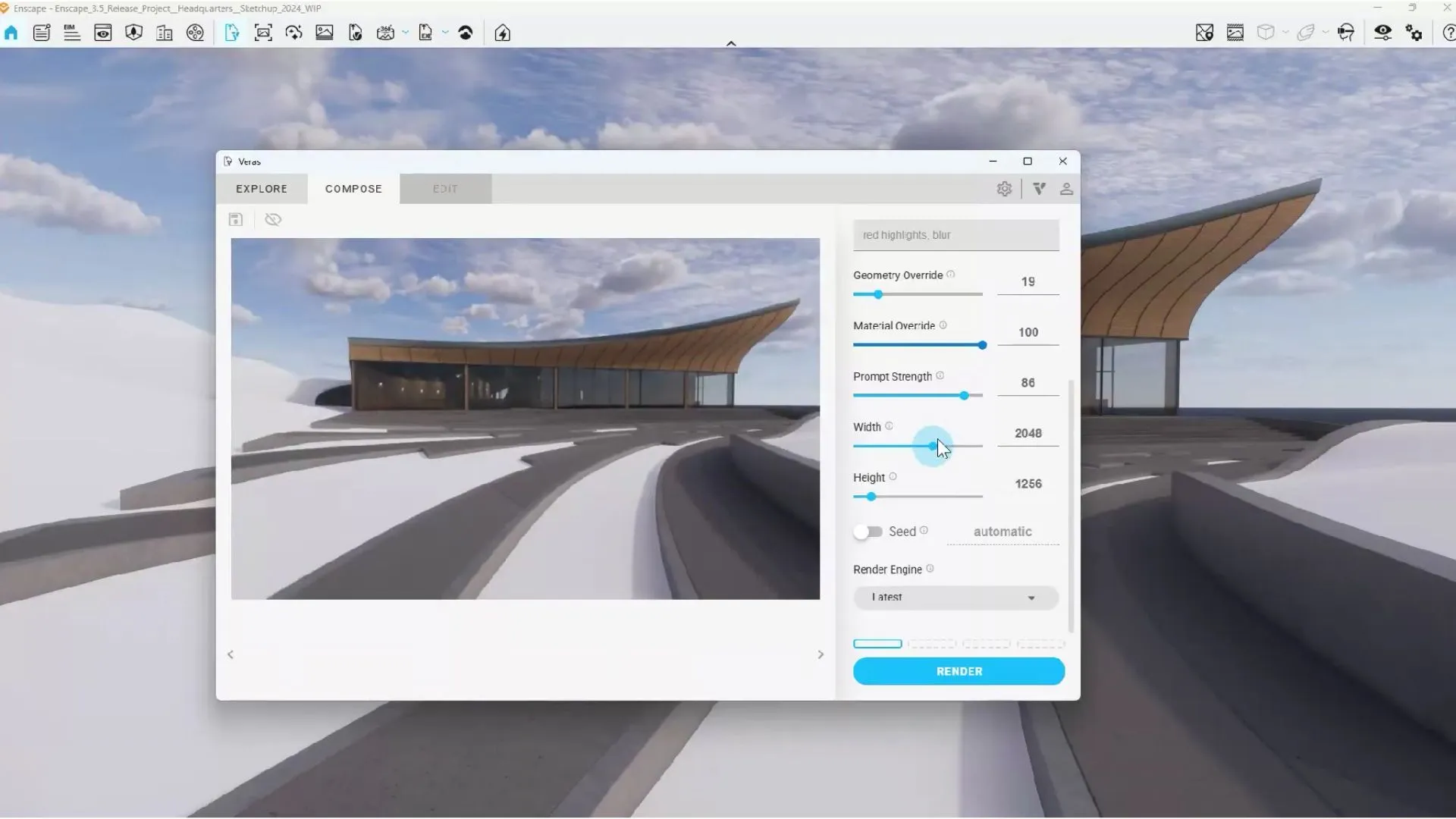Viewport: 1456px width, 819px height.
Task: Click the Home icon in Enscape toolbar
Action: point(11,33)
